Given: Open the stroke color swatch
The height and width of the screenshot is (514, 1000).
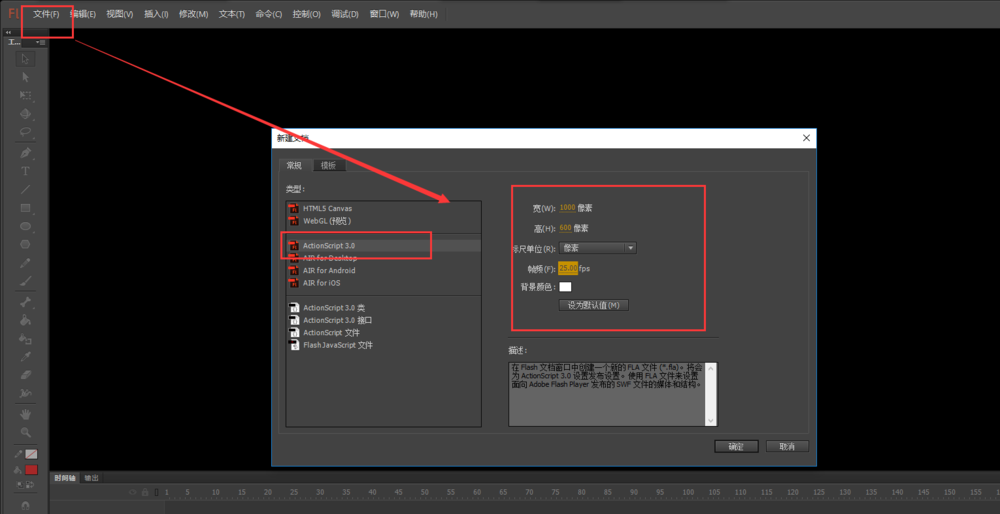Looking at the screenshot, I should pos(31,454).
